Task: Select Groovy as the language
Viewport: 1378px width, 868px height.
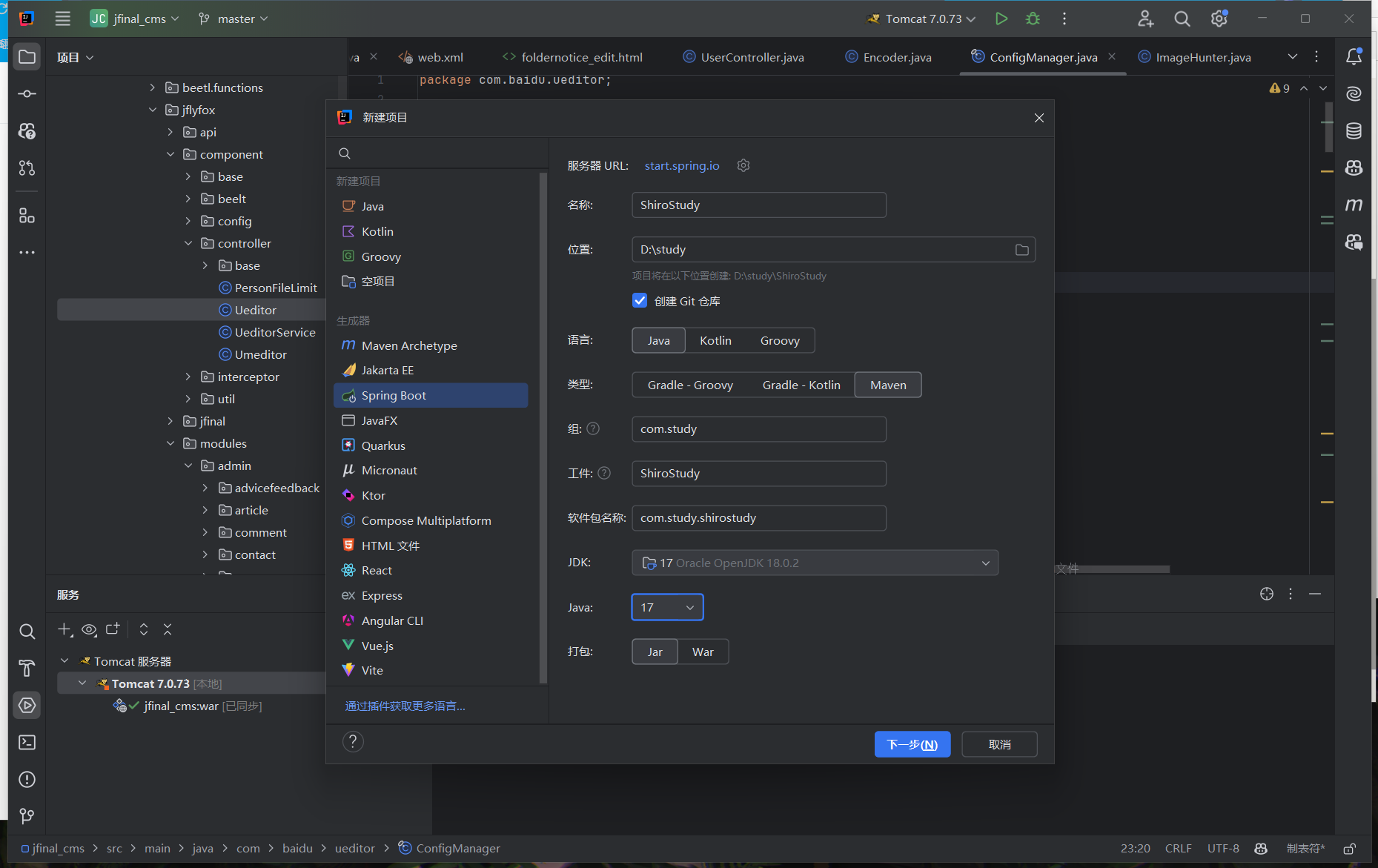Action: (x=780, y=340)
